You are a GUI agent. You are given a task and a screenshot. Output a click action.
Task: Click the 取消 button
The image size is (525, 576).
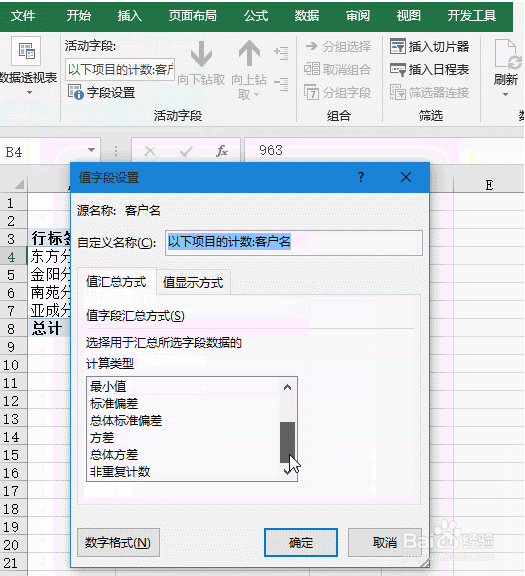[x=385, y=542]
